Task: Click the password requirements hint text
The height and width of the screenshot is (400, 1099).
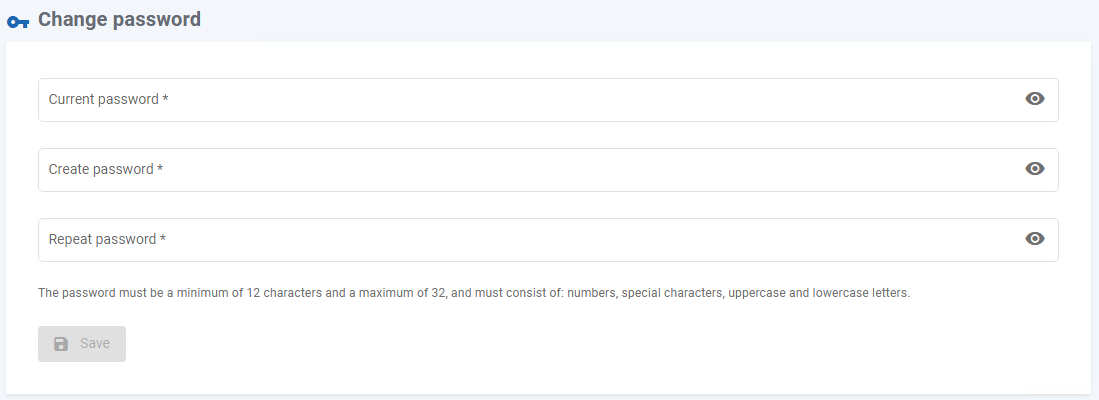Action: (474, 294)
